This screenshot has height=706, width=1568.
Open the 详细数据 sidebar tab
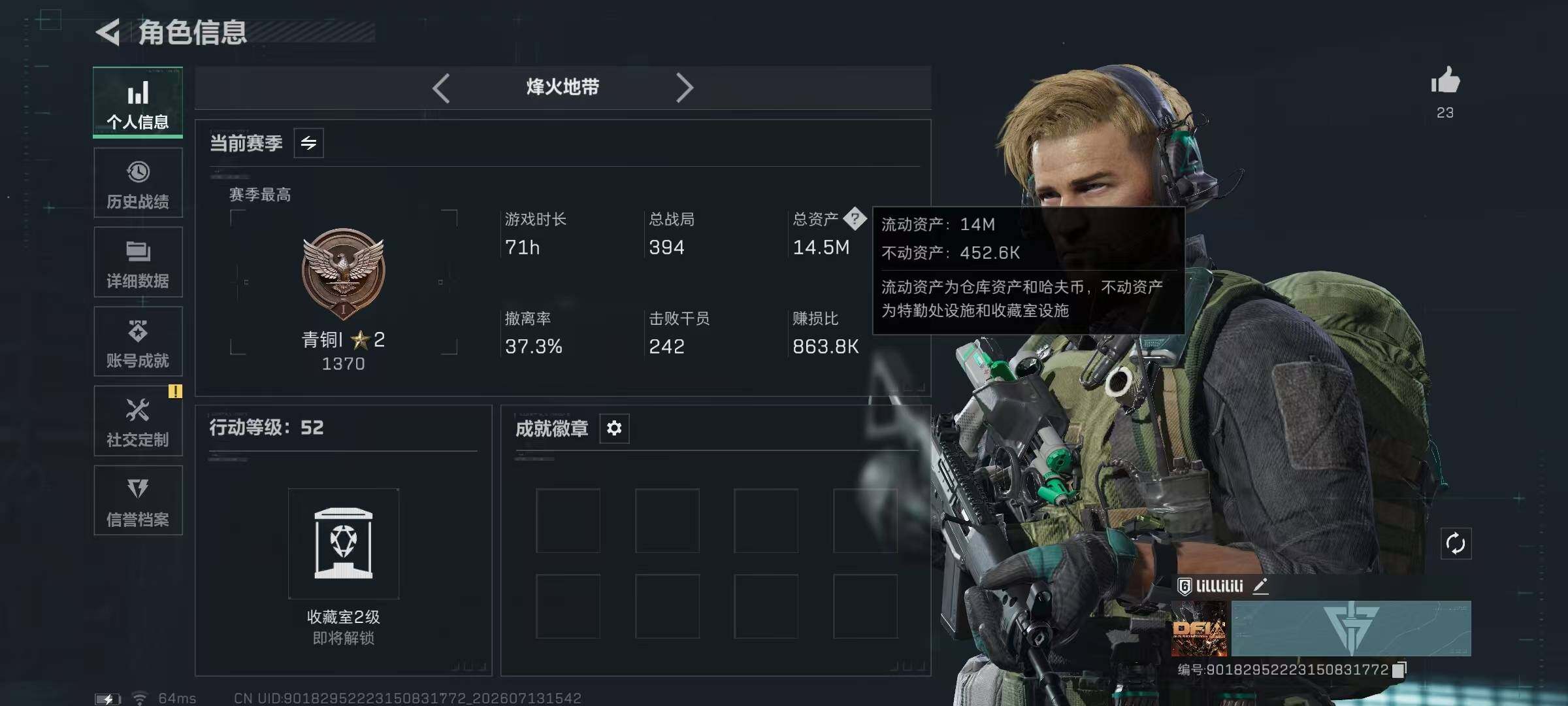[x=138, y=262]
